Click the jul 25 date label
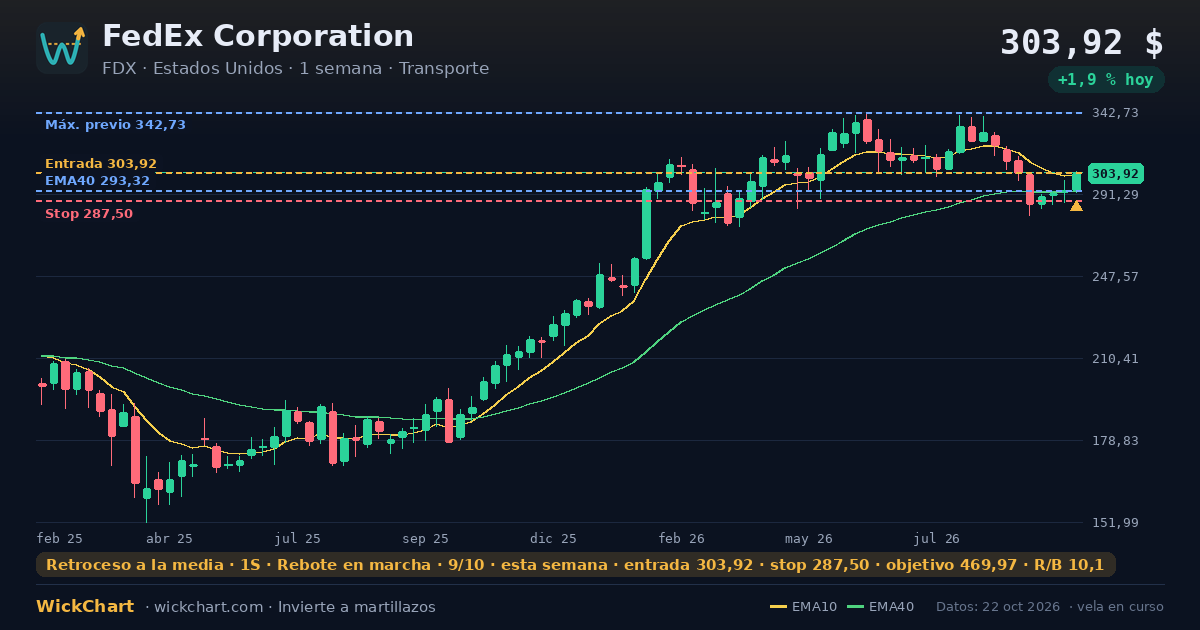1200x630 pixels. coord(298,538)
